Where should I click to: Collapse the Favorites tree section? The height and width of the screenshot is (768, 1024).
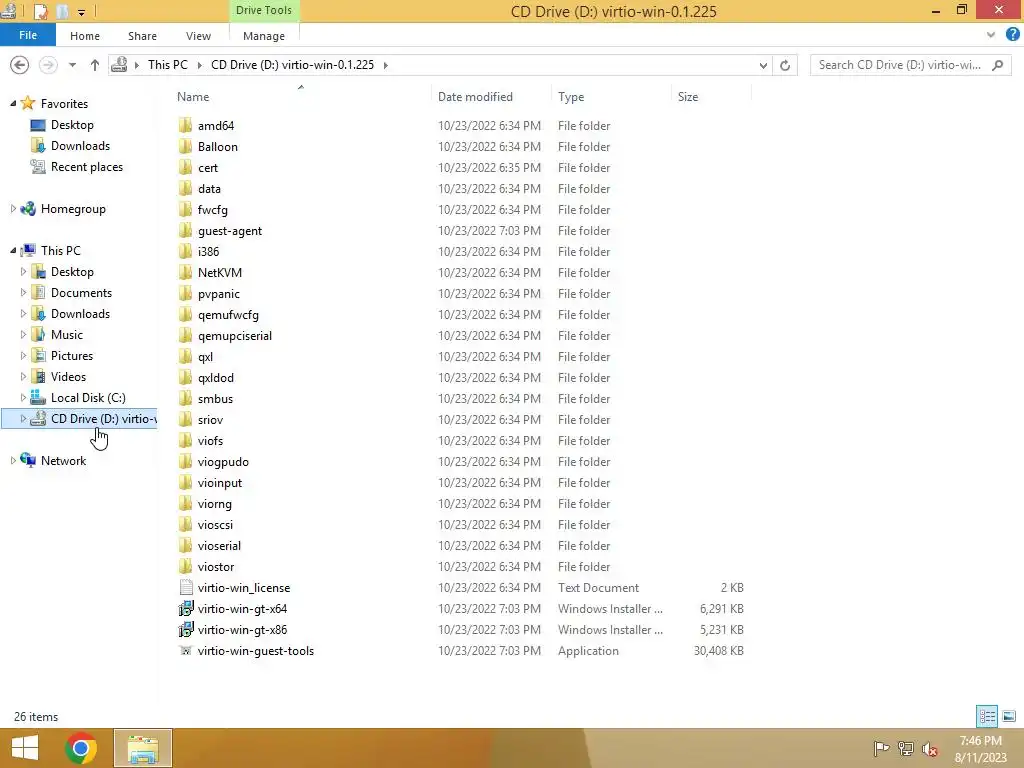point(13,103)
